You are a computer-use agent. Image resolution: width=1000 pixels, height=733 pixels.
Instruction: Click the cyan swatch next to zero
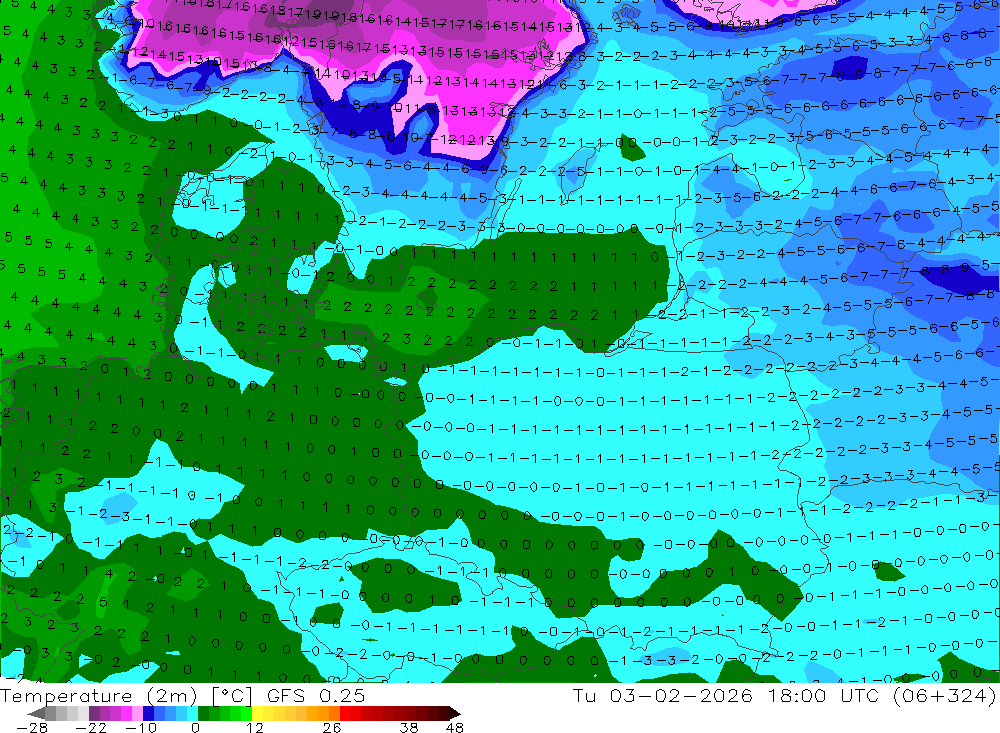192,713
